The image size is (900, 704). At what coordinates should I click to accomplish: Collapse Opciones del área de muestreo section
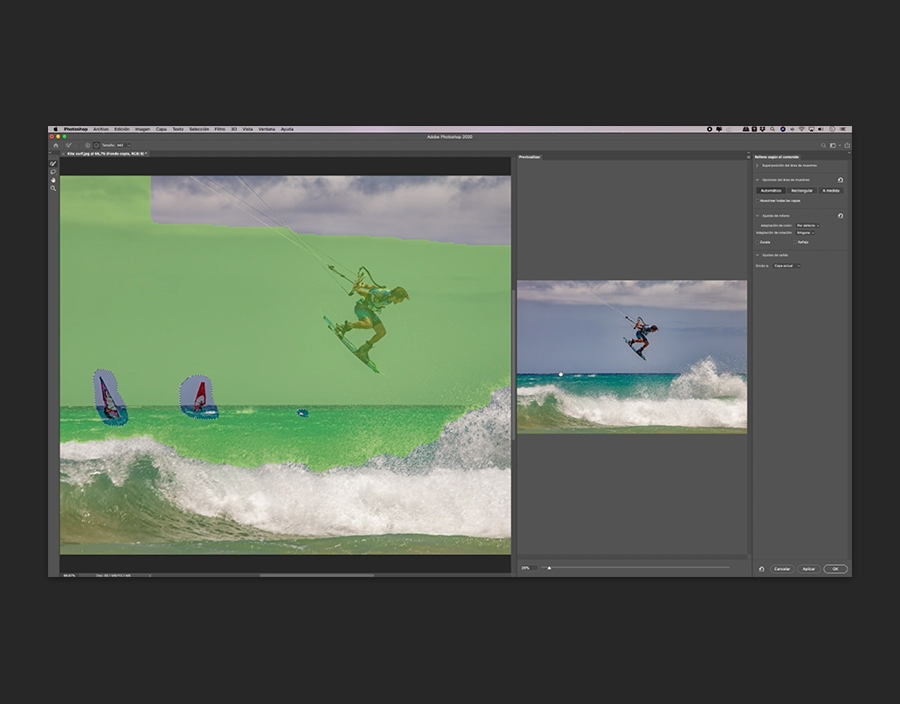(757, 180)
